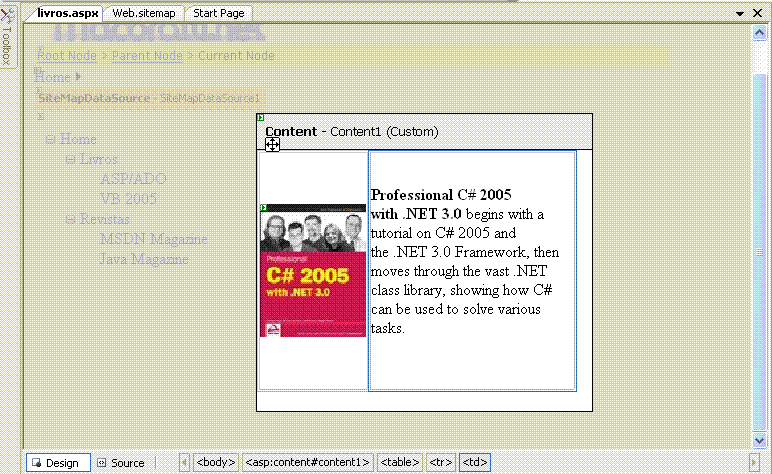Click the green smart tag on Content control

[x=260, y=118]
